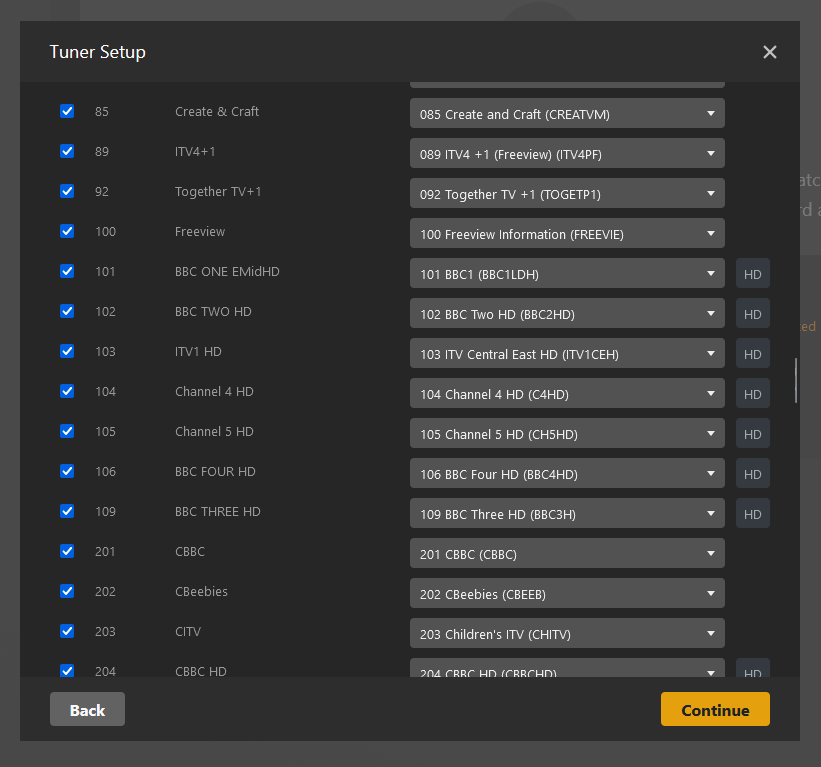This screenshot has height=767, width=821.
Task: Click the channel list scrollbar thumb
Action: (796, 380)
